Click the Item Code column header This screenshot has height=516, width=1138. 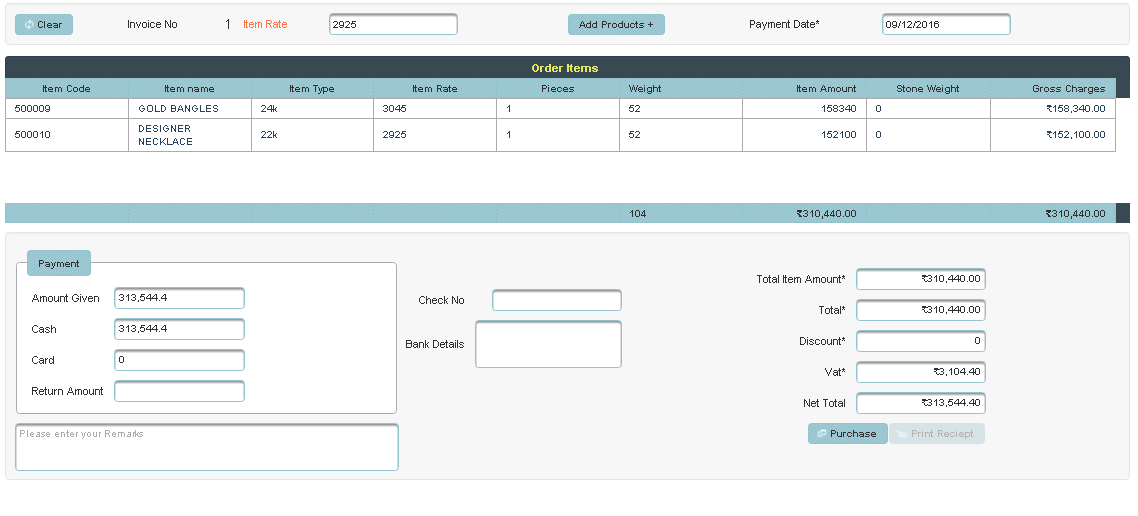pyautogui.click(x=66, y=89)
